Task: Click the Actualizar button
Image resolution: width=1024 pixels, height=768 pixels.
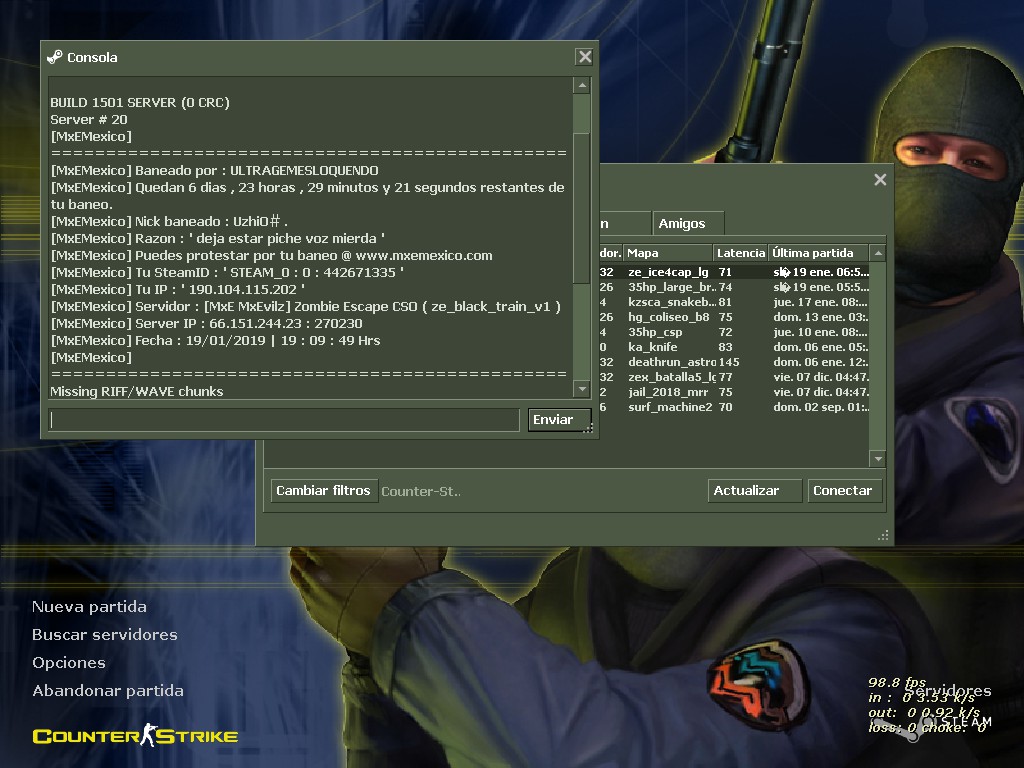Action: (x=754, y=490)
